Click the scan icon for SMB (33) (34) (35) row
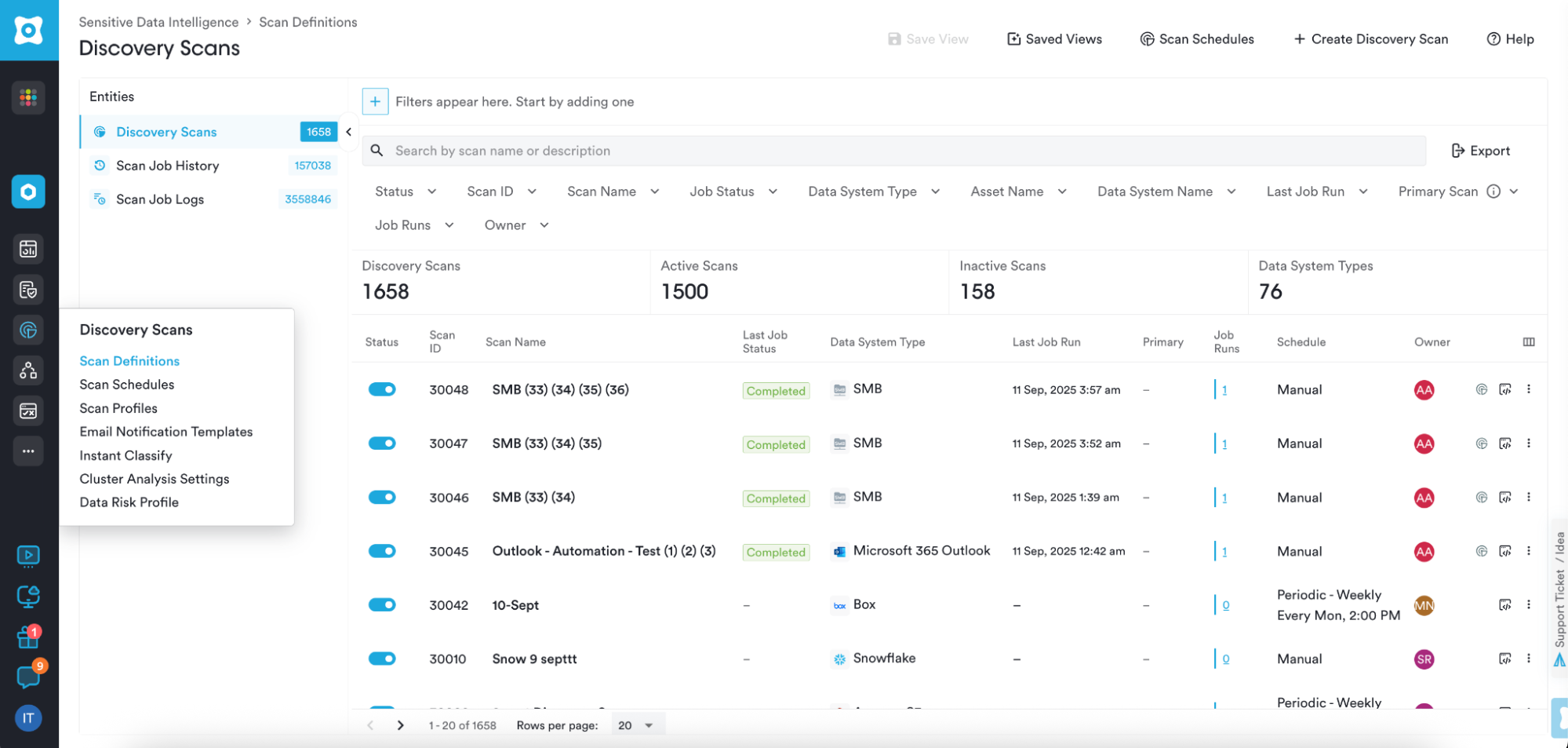 [x=1482, y=443]
